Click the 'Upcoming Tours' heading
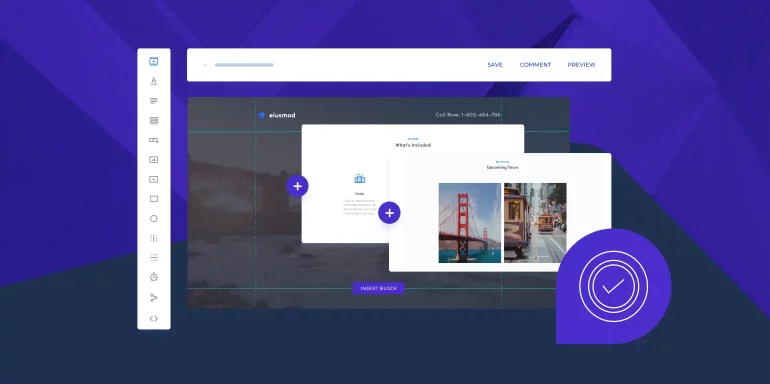770x384 pixels. click(502, 167)
